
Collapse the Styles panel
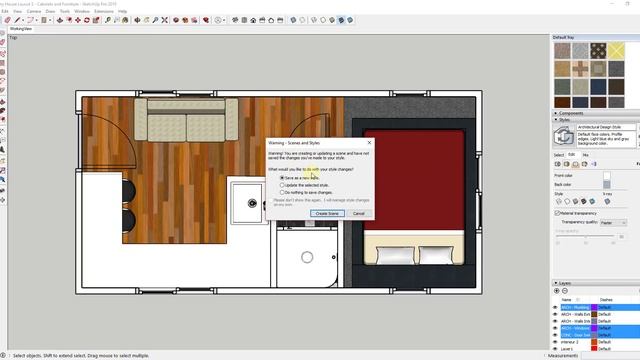(556, 120)
